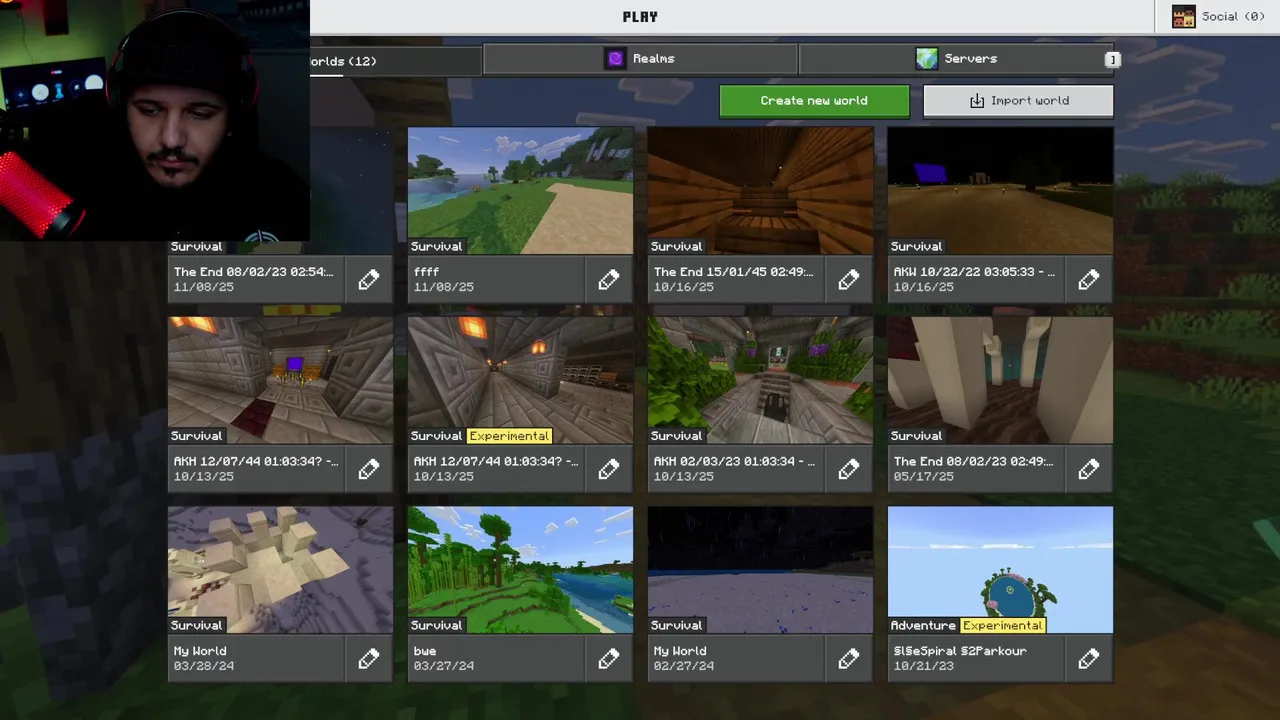This screenshot has height=720, width=1280.
Task: Edit the AKW 10/22/22 world settings
Action: (x=1089, y=280)
